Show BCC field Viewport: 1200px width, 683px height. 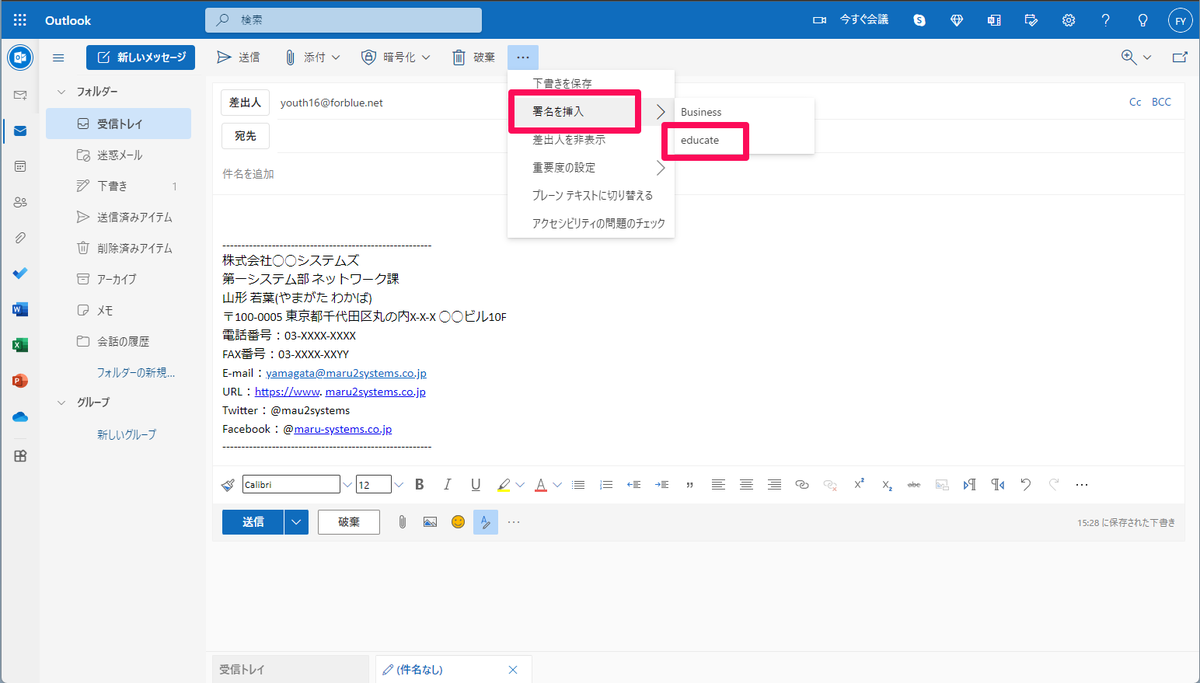[x=1161, y=103]
